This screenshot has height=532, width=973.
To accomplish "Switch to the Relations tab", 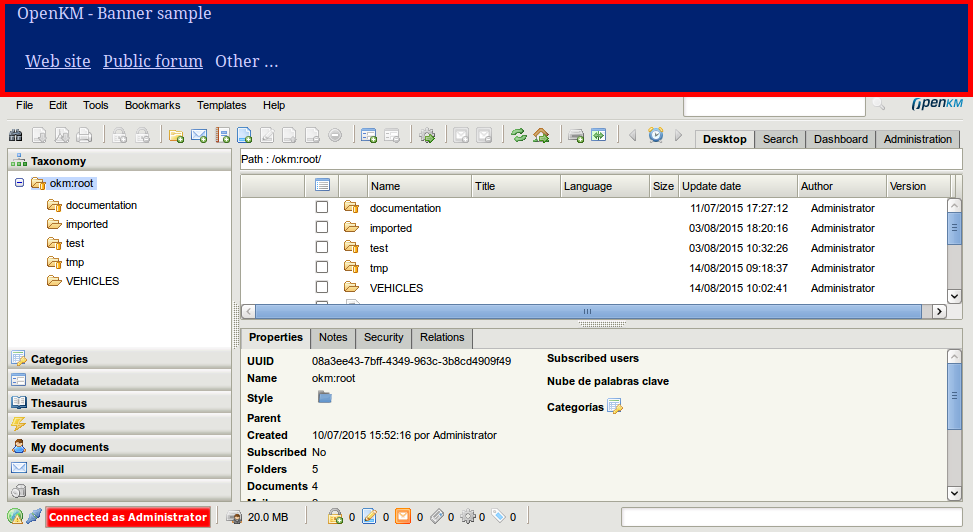I will coord(442,337).
